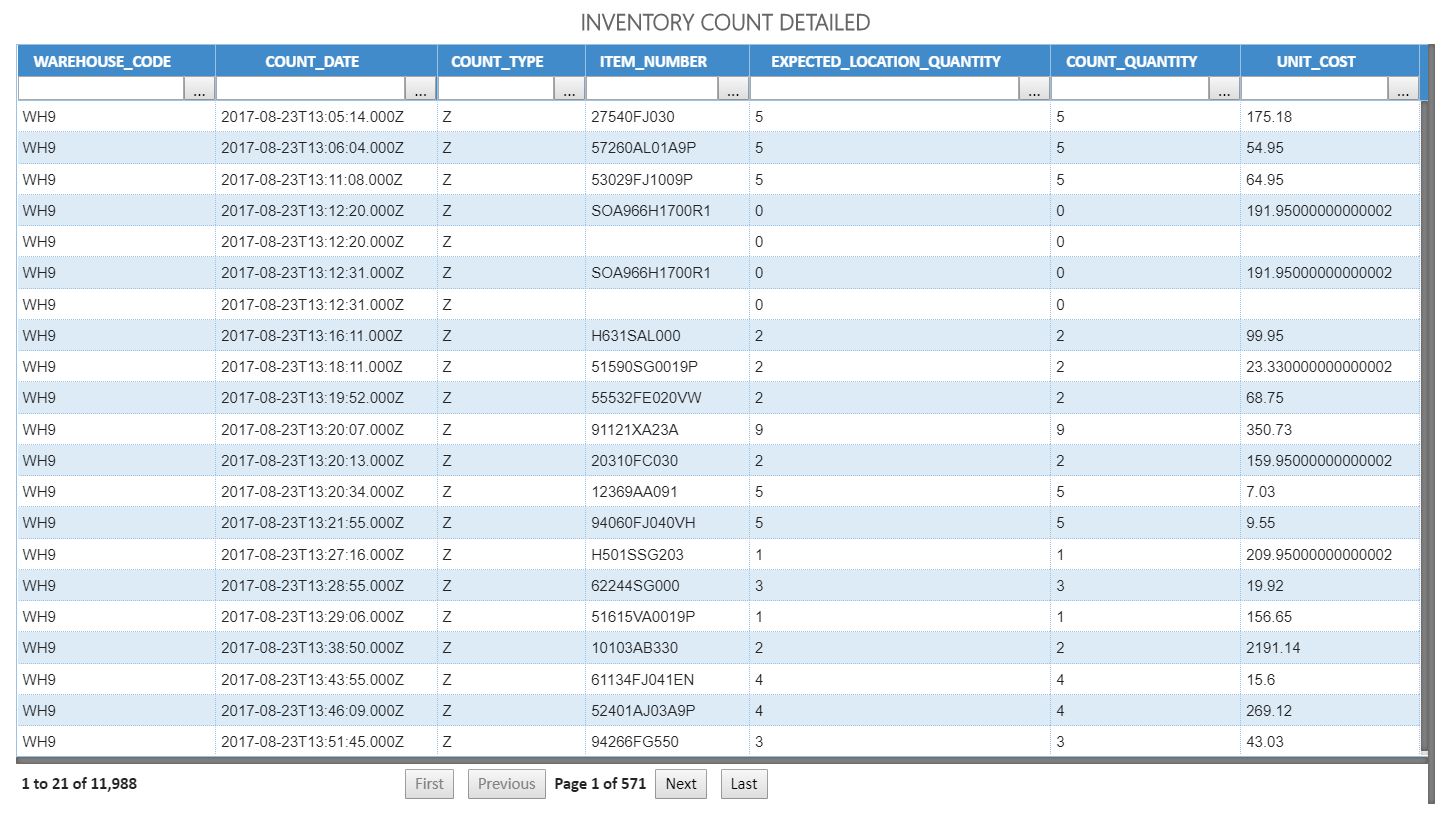
Task: Go to the Next page
Action: (680, 784)
